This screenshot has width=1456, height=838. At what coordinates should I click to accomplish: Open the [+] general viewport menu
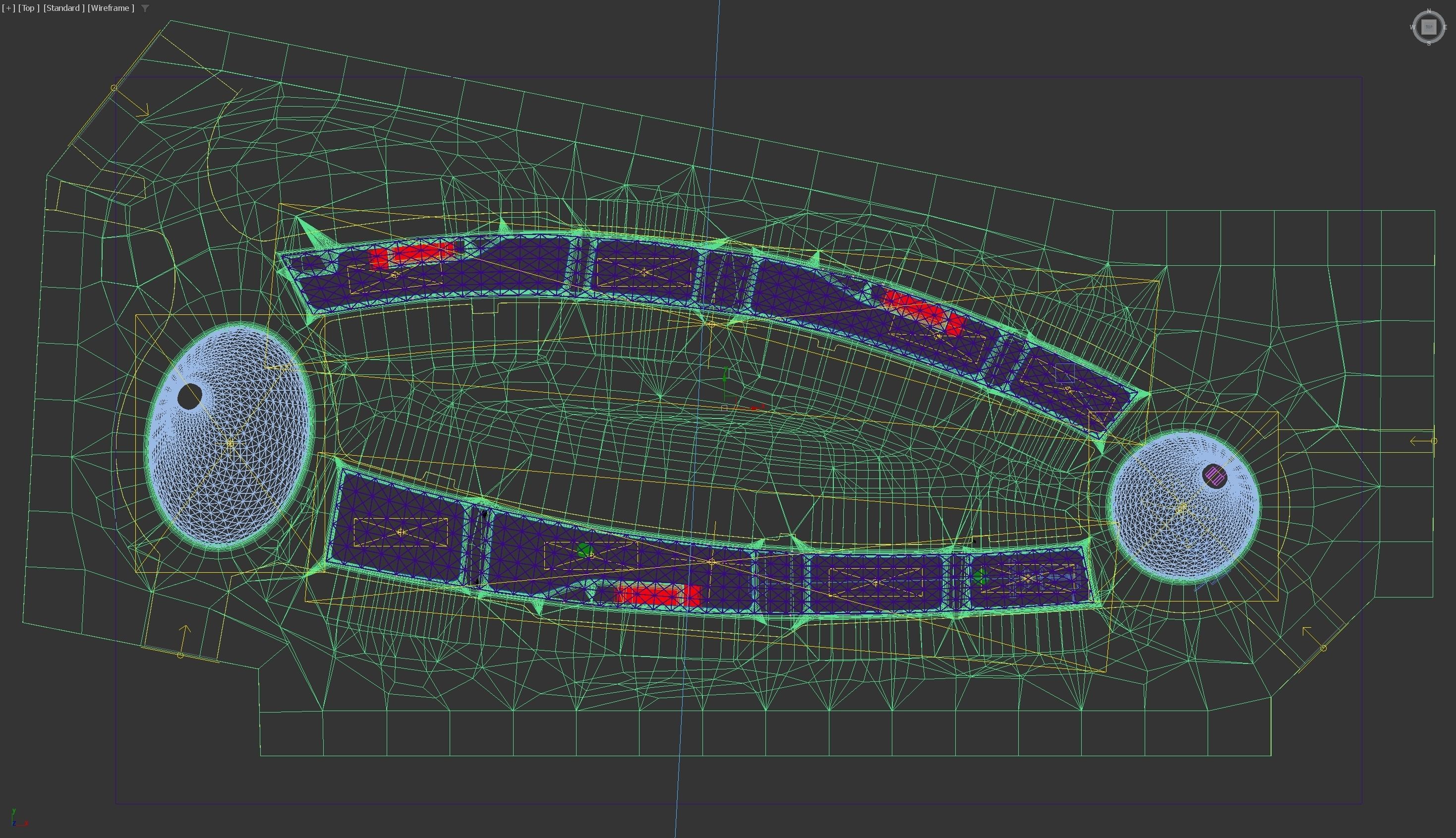[8, 8]
